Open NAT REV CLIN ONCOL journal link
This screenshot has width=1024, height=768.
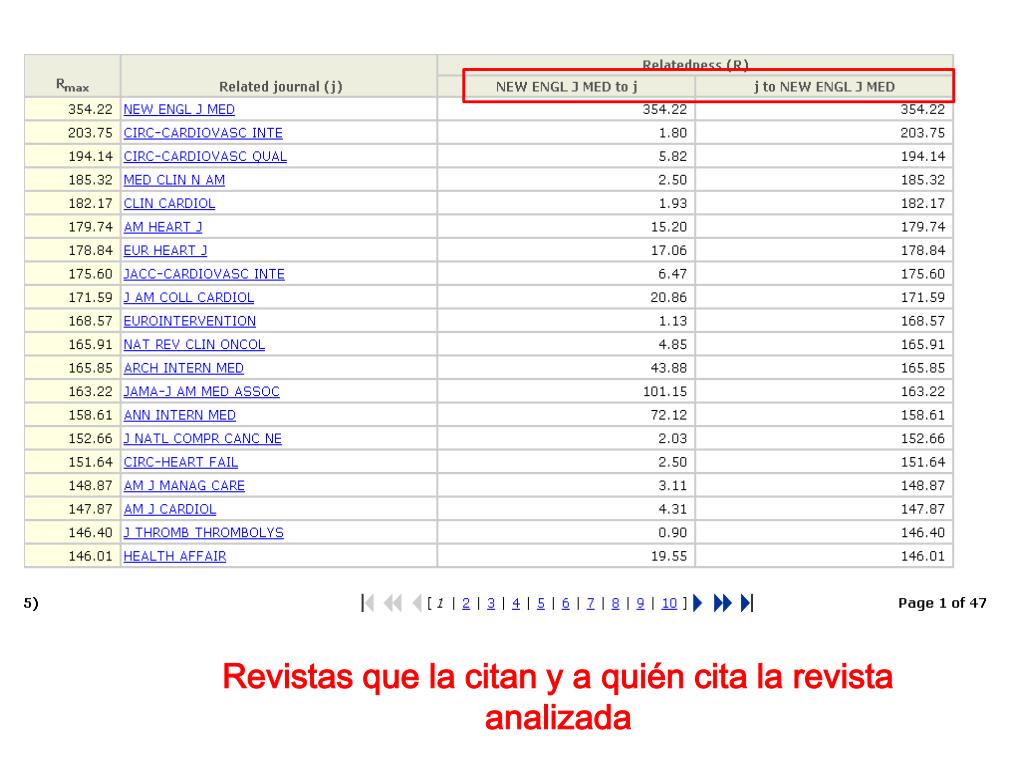[x=194, y=345]
